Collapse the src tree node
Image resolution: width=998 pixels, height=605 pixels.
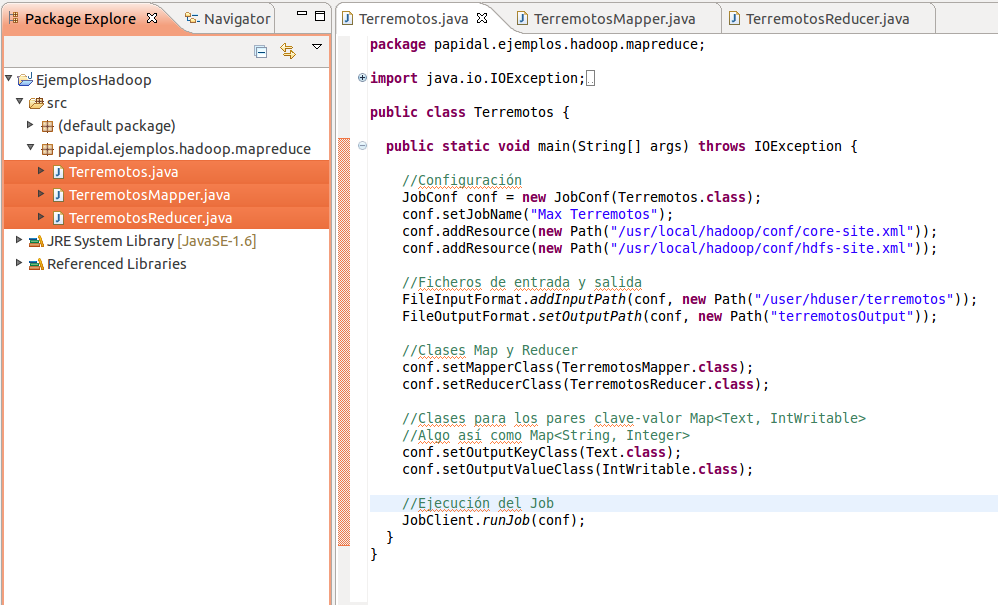(x=18, y=103)
